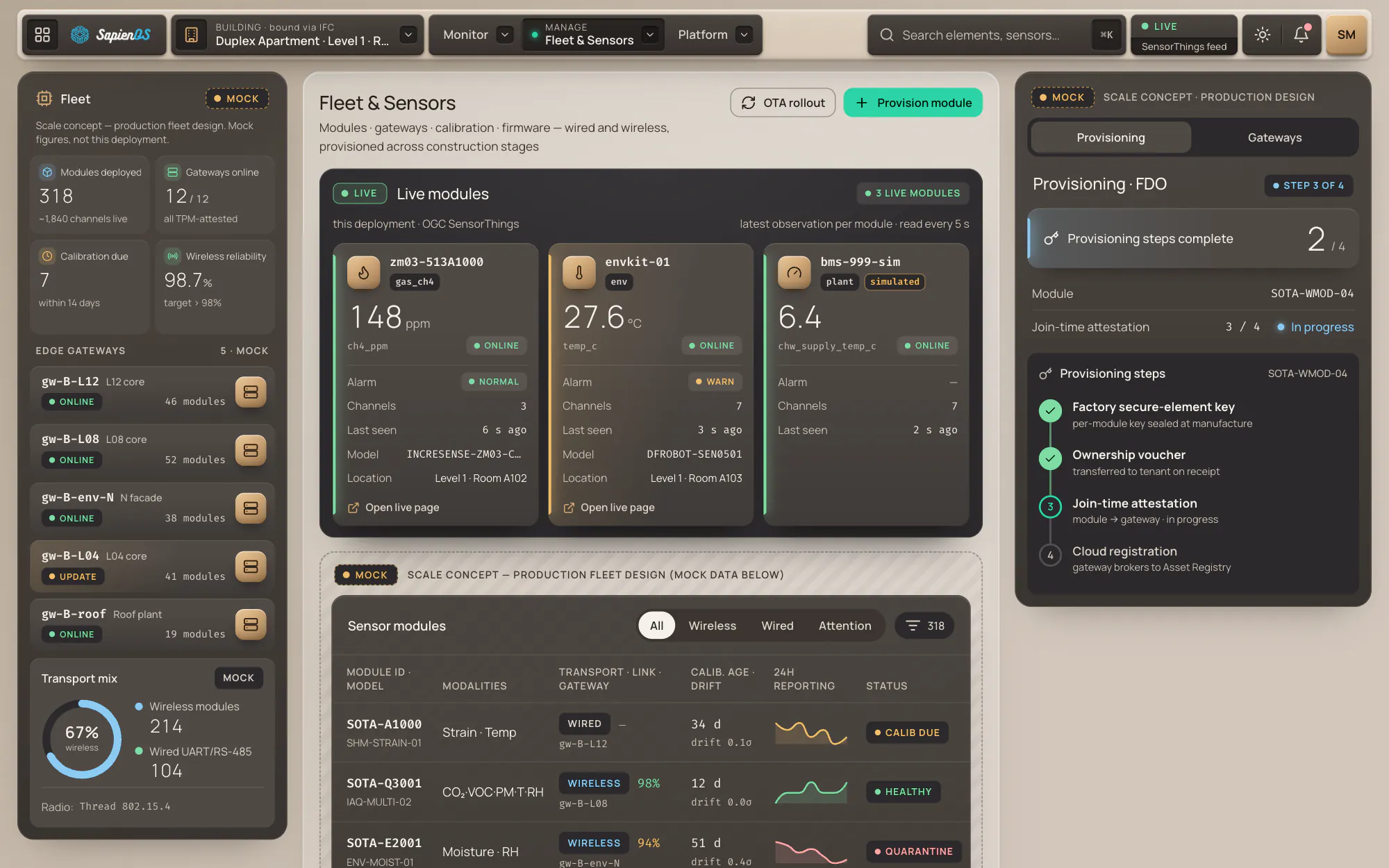This screenshot has height=868, width=1389.
Task: Toggle the light/dark theme sun icon
Action: (1262, 35)
